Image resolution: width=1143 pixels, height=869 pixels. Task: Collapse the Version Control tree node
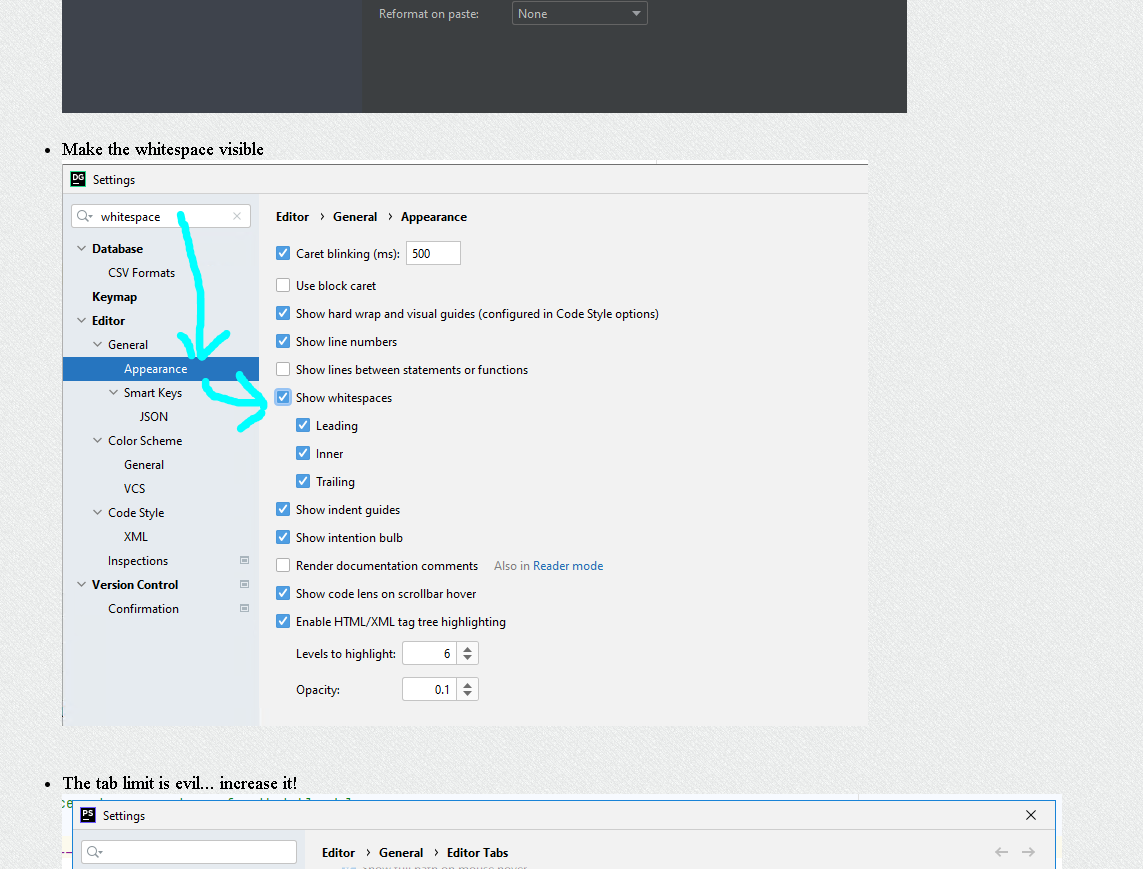[82, 584]
